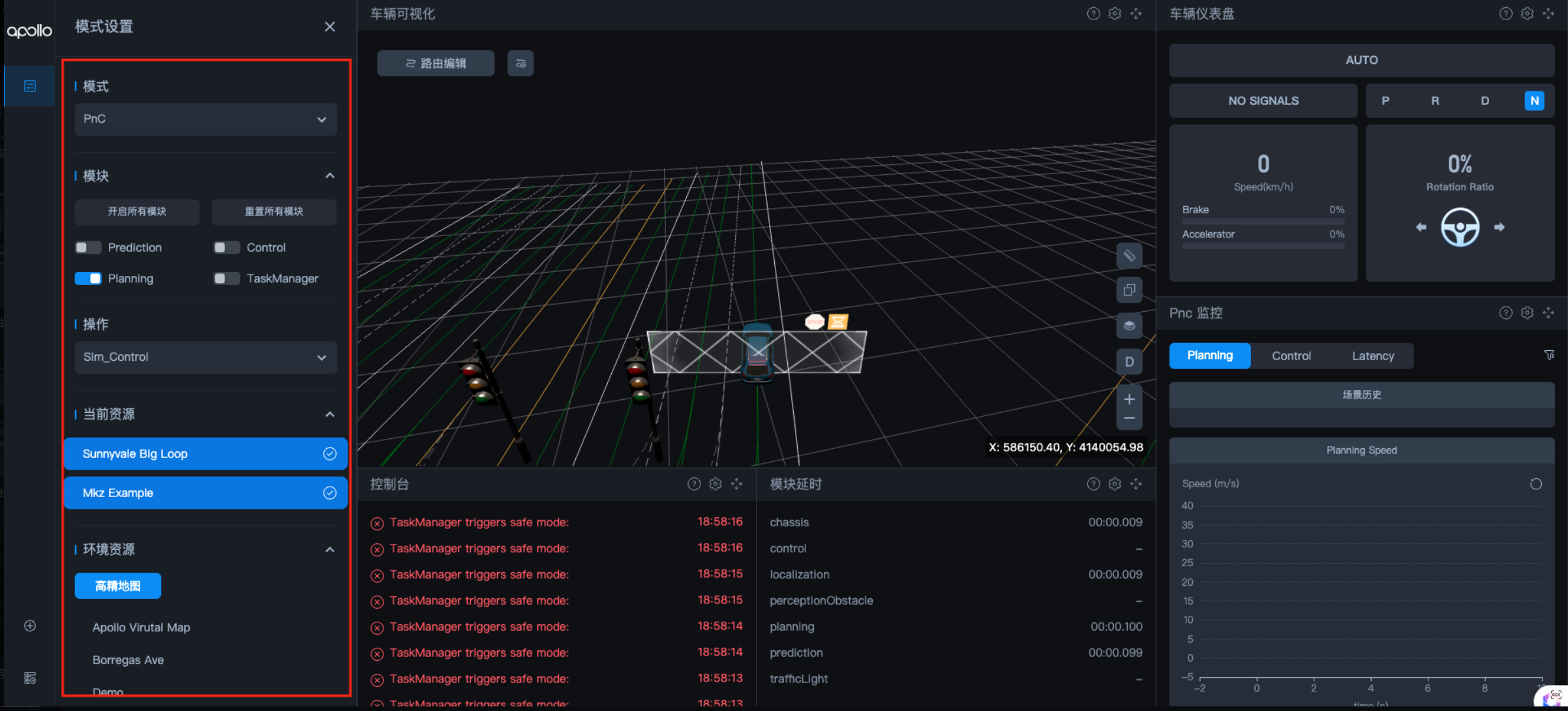The height and width of the screenshot is (711, 1568).
Task: Switch to the Latency tab
Action: click(x=1372, y=355)
